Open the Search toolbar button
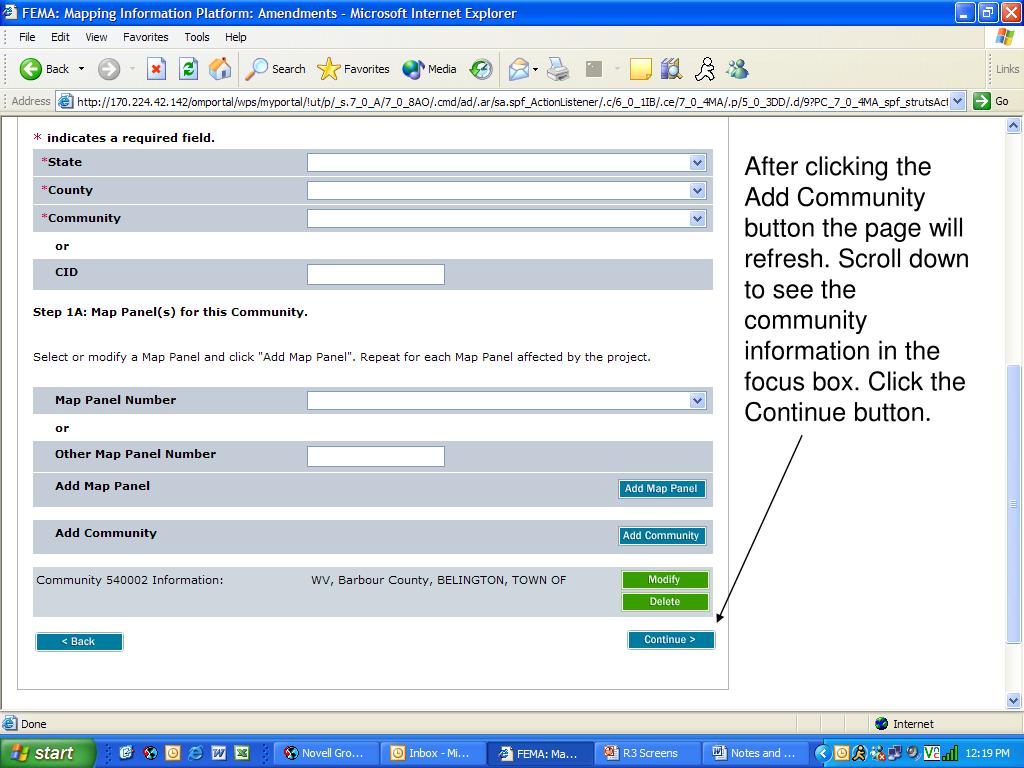 point(275,69)
